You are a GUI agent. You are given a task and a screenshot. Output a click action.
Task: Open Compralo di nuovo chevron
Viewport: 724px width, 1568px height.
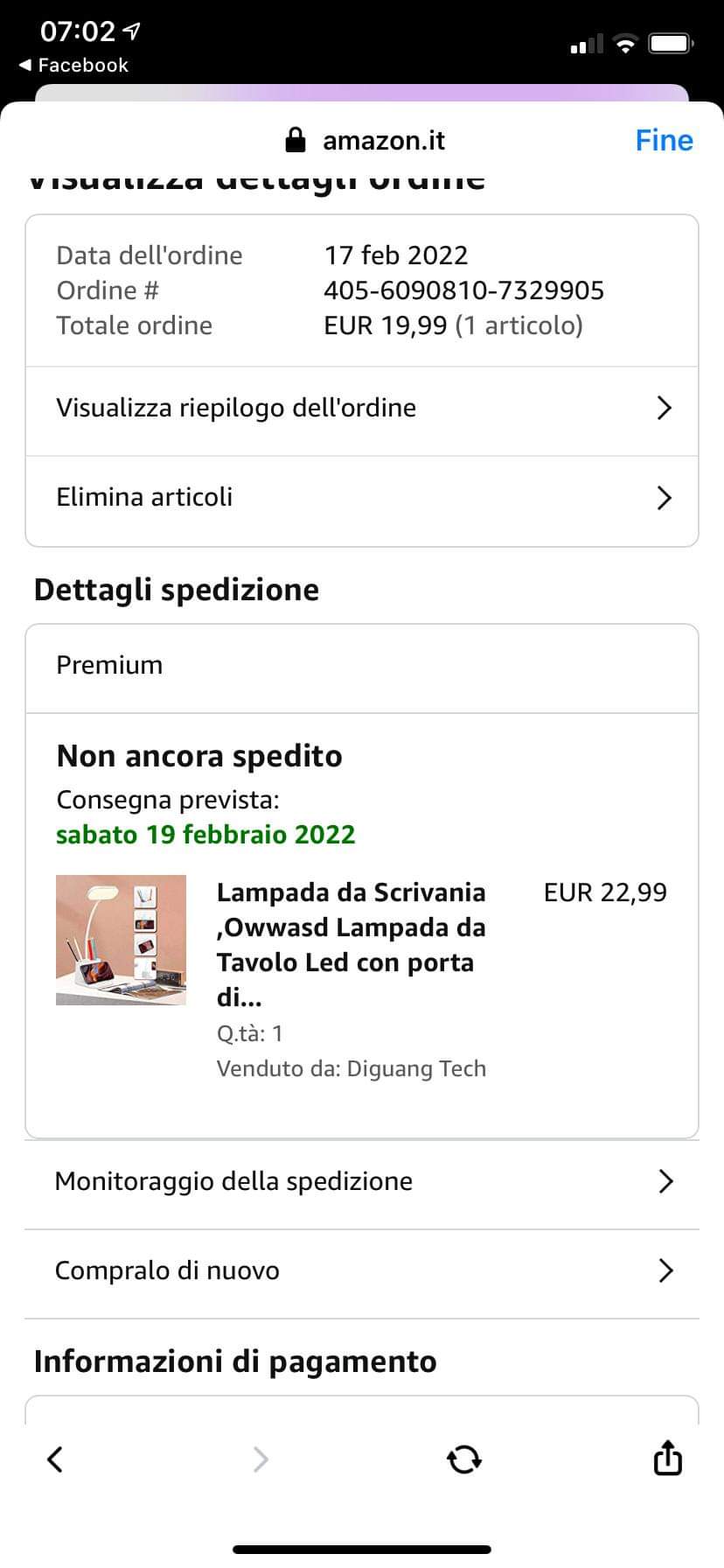click(x=665, y=1270)
